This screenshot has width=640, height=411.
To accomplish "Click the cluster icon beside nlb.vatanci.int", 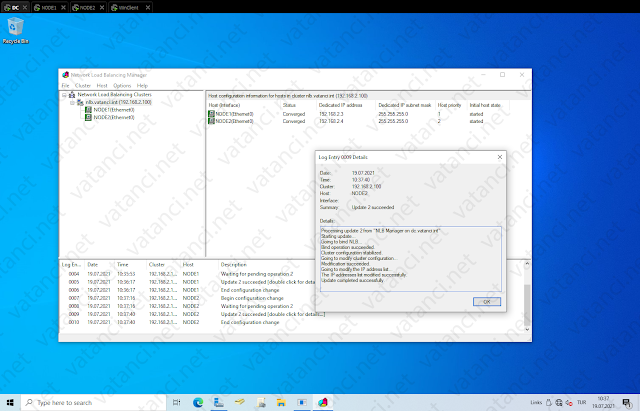I will click(x=80, y=102).
